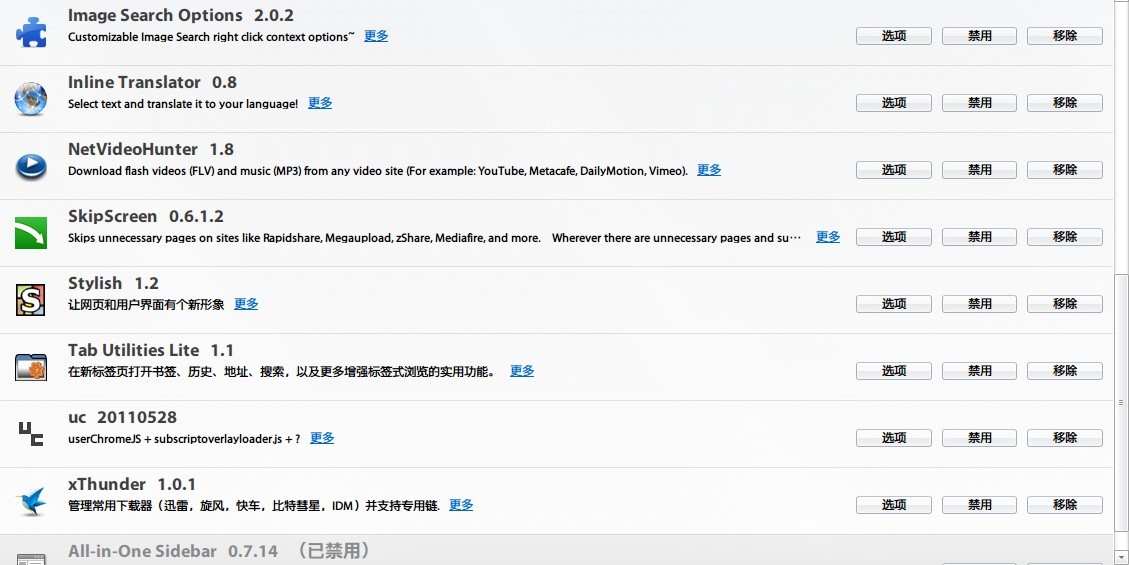The height and width of the screenshot is (565, 1129).
Task: Disable Stylish with 禁用
Action: 979,304
